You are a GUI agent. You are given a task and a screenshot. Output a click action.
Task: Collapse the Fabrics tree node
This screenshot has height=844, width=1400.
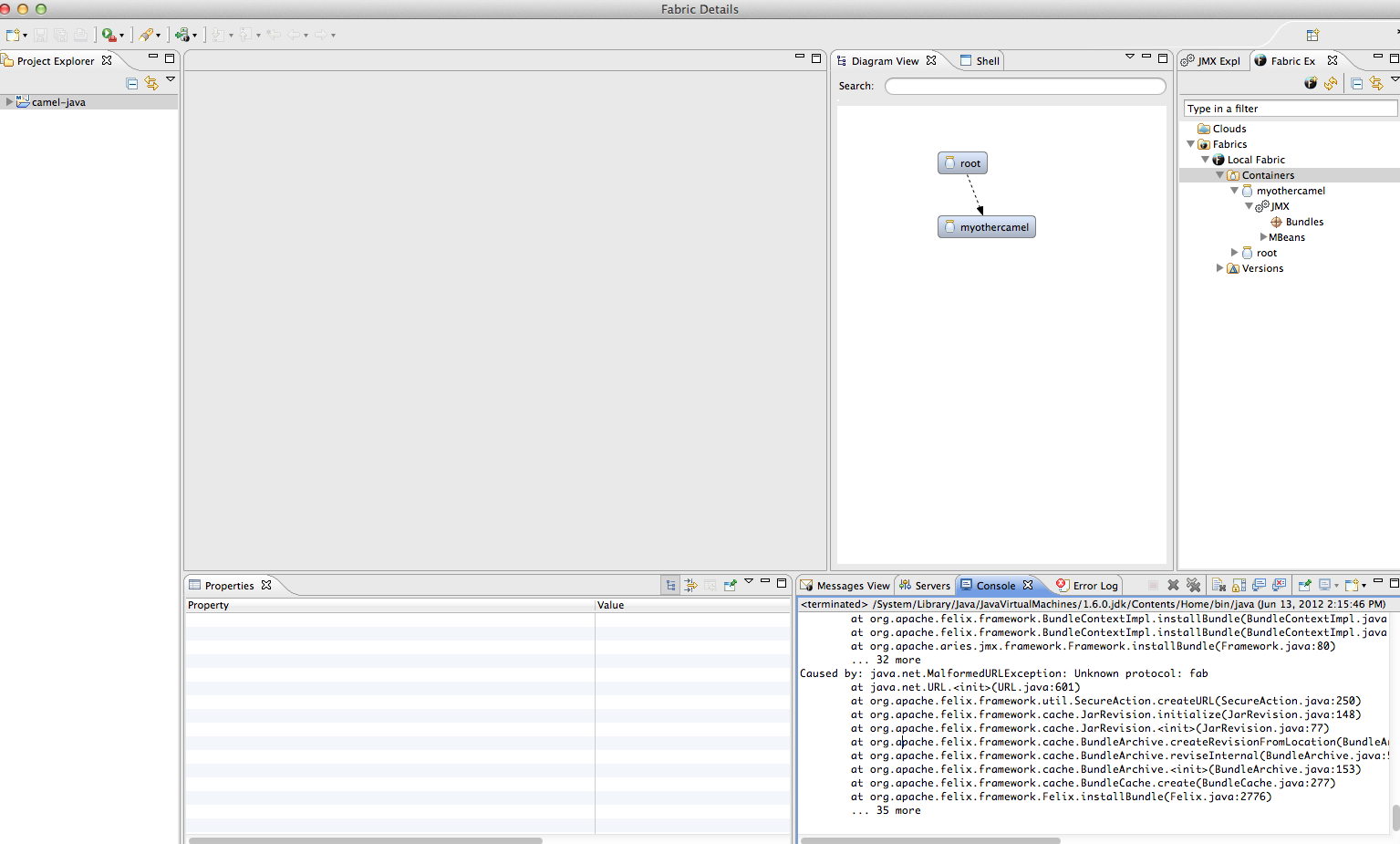click(1190, 144)
